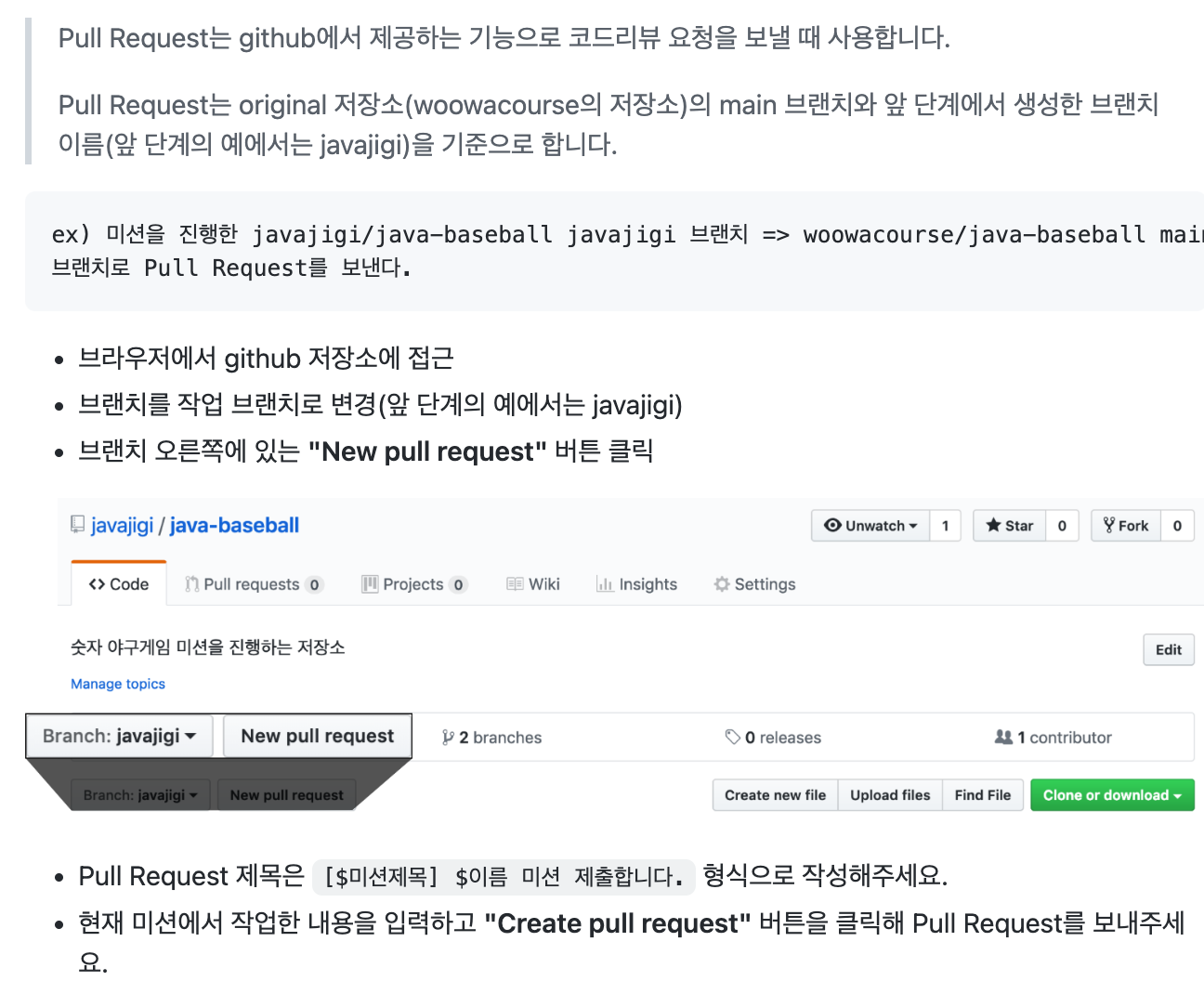Image resolution: width=1204 pixels, height=994 pixels.
Task: Click the New pull request button
Action: click(x=318, y=736)
